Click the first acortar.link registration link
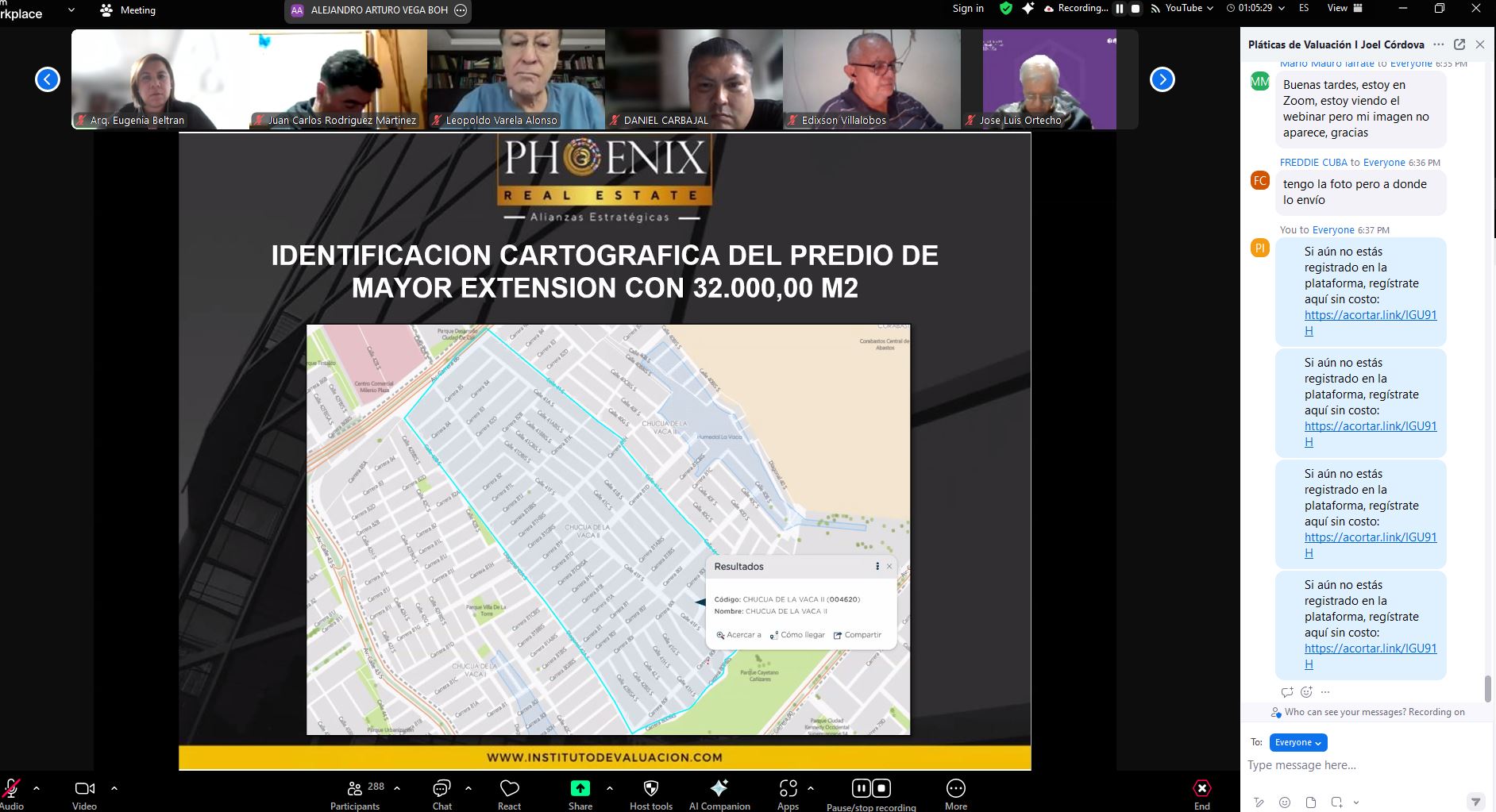 coord(1371,322)
